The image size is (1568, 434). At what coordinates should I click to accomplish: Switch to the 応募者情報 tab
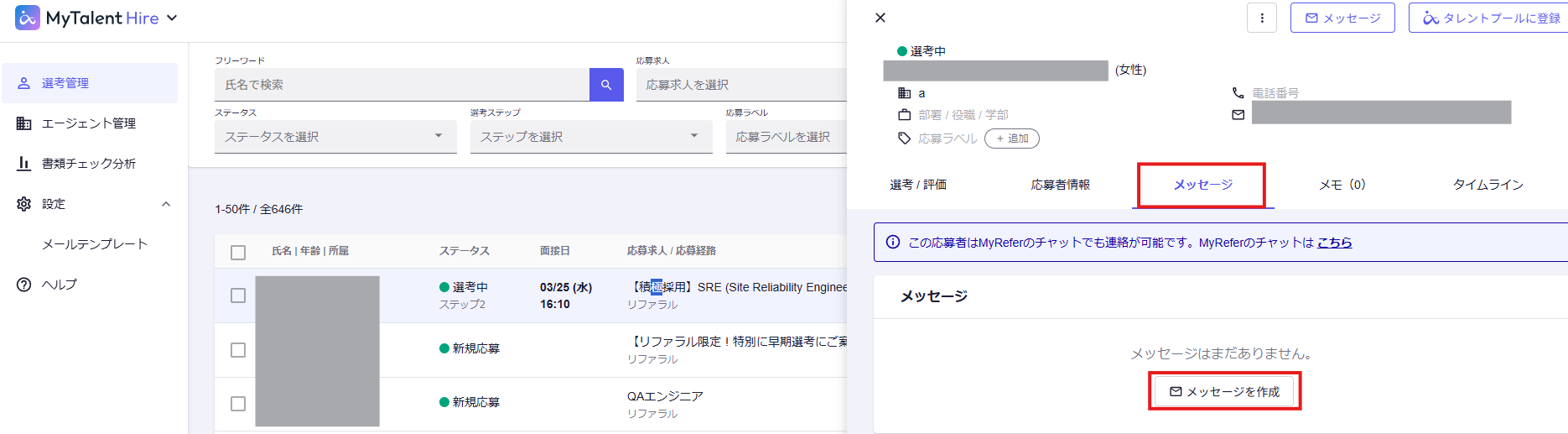[1060, 185]
